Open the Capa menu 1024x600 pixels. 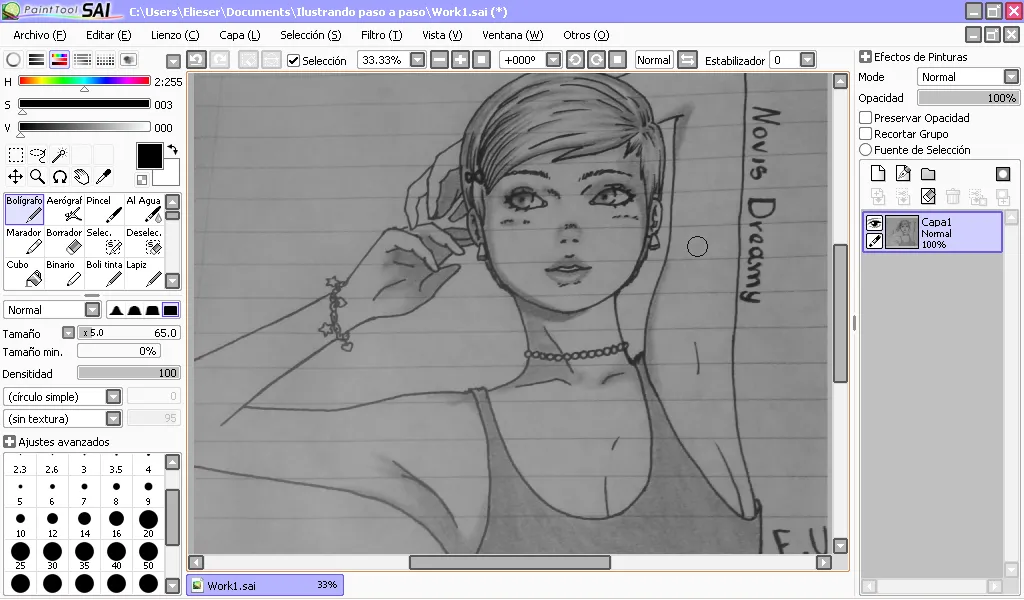[240, 35]
